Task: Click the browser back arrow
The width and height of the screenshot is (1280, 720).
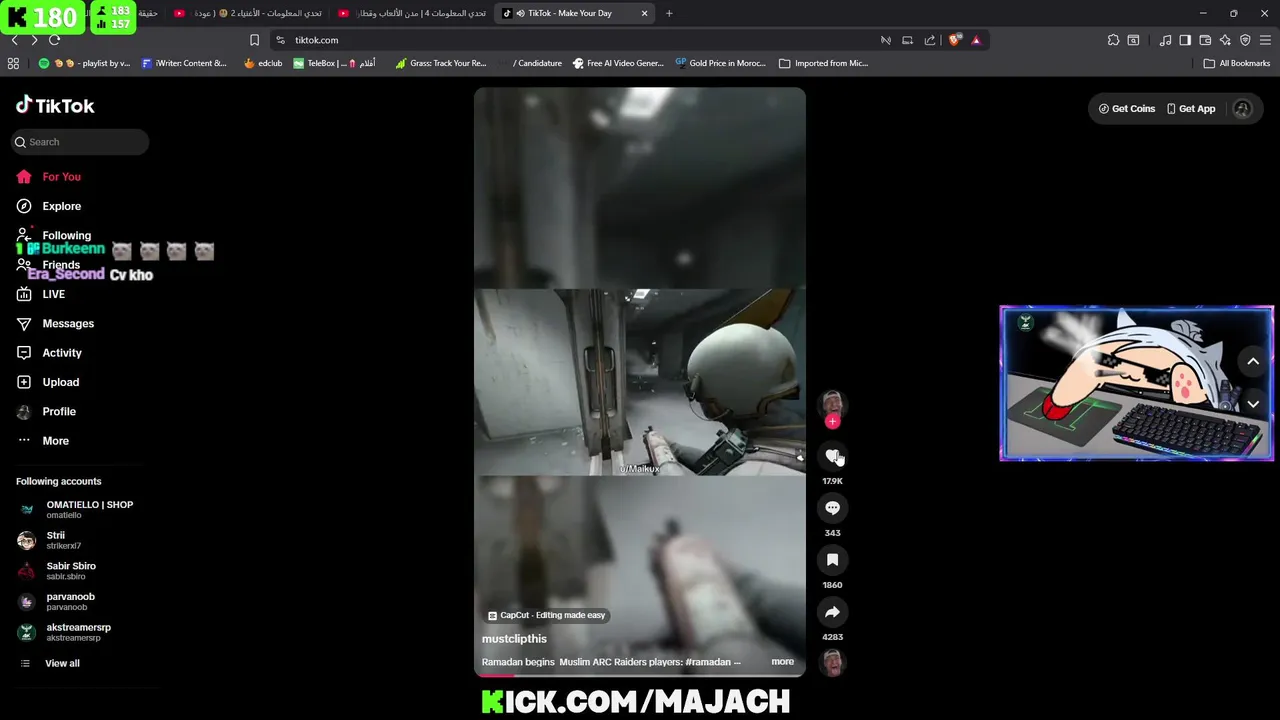Action: [14, 40]
